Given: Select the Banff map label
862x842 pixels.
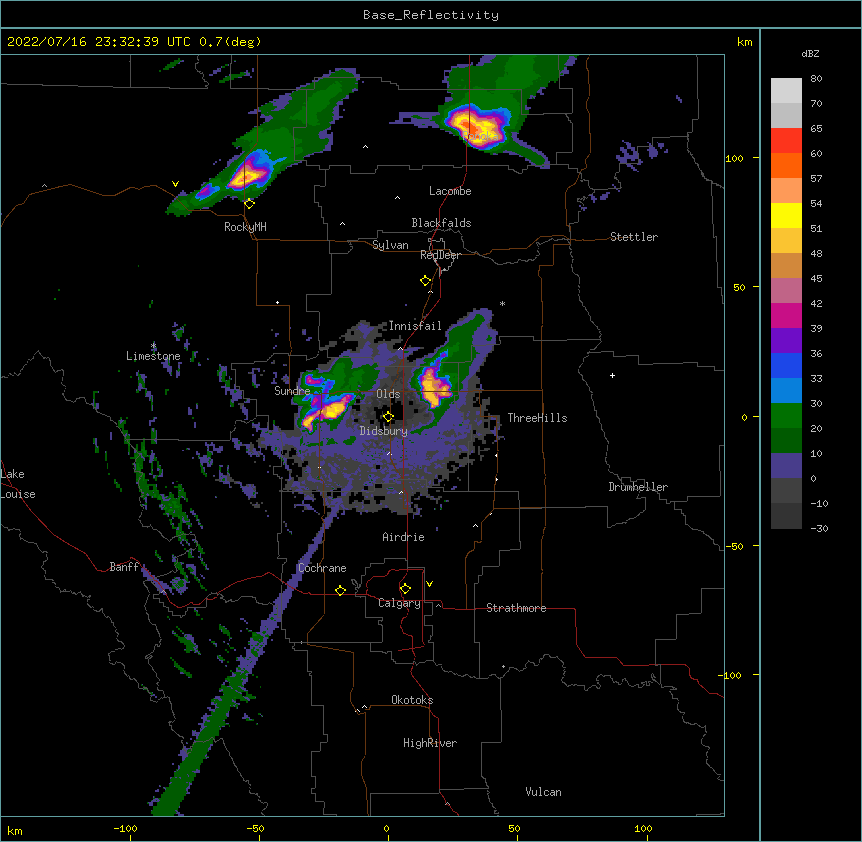Looking at the screenshot, I should [x=124, y=567].
